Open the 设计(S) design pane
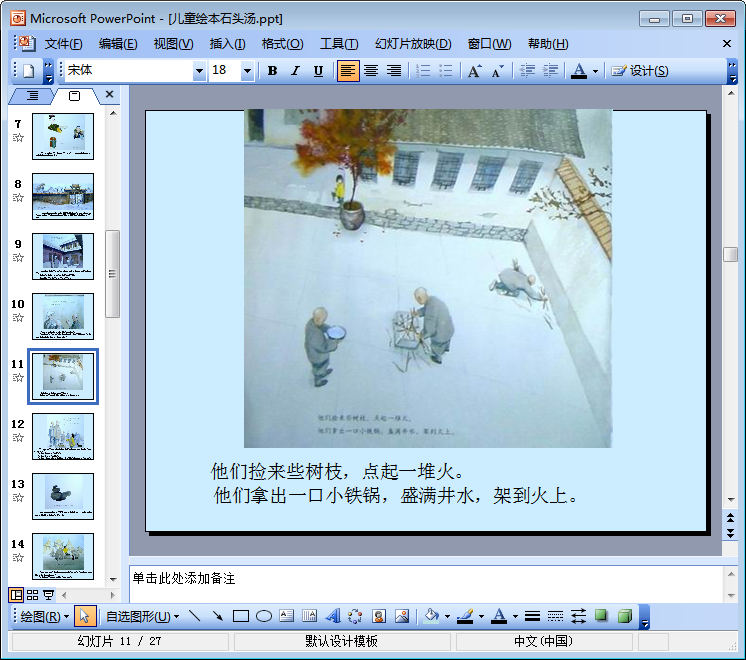This screenshot has width=746, height=660. 640,71
